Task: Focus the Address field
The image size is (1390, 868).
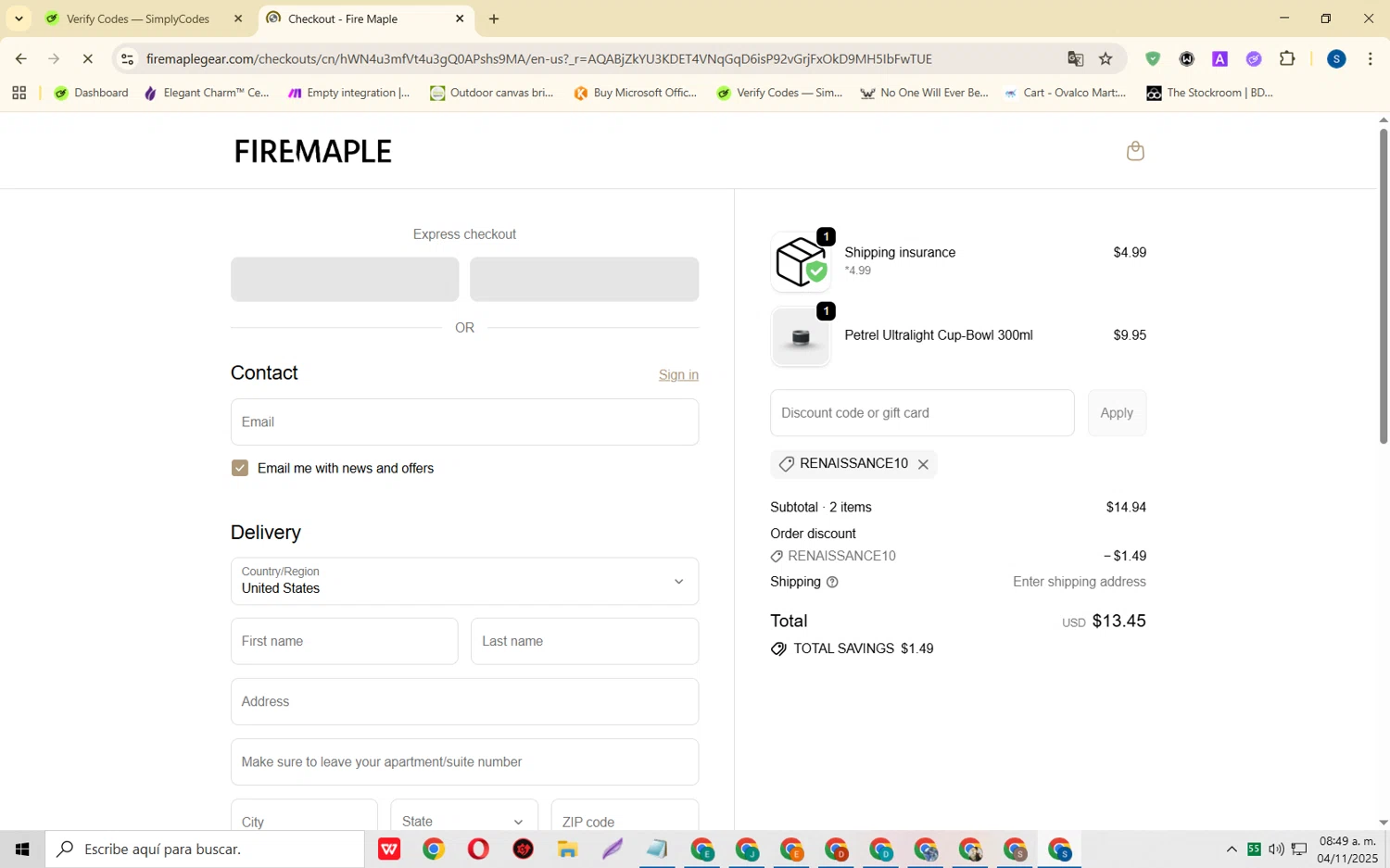Action: 464,701
